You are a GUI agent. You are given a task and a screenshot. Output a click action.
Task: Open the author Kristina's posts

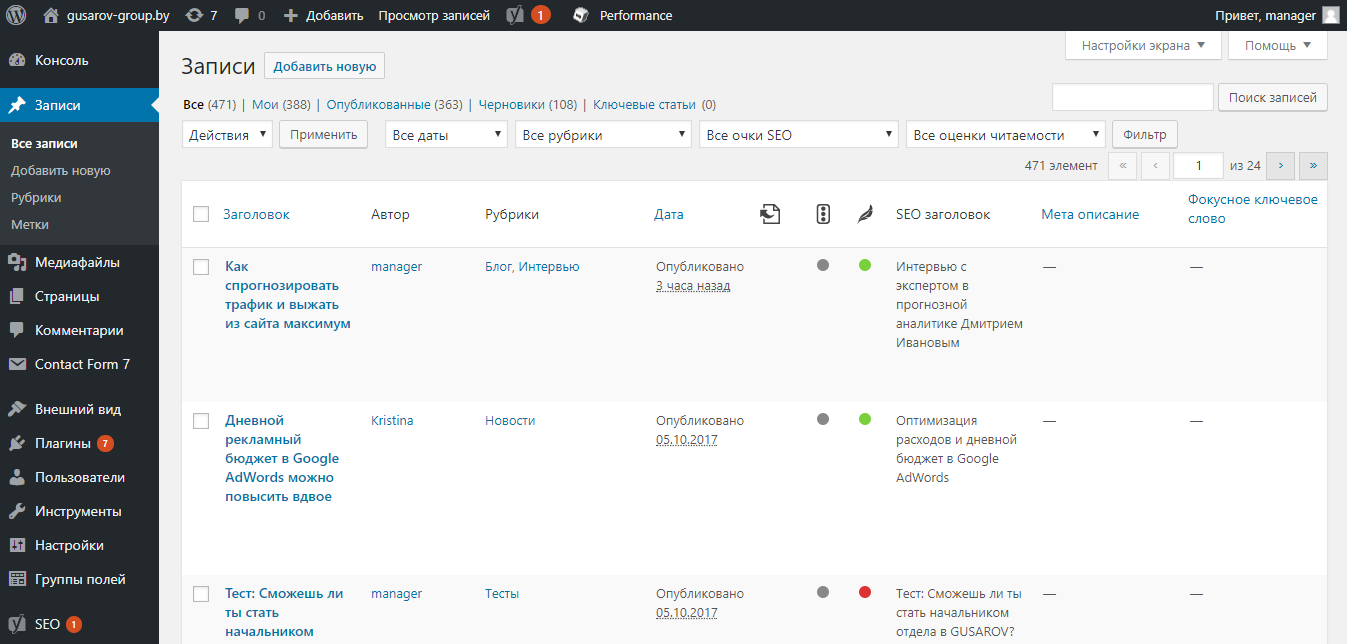tap(392, 420)
